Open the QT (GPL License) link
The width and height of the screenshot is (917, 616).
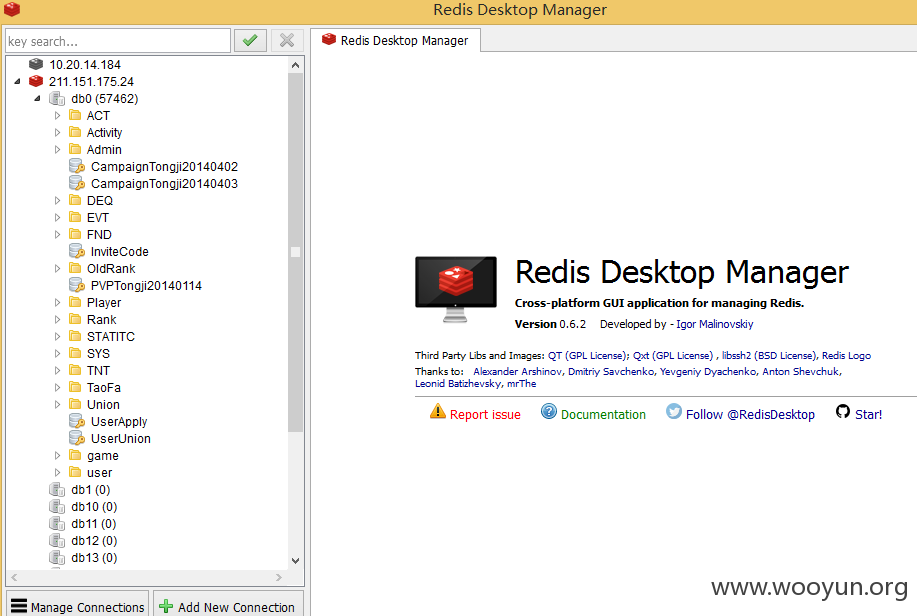pos(587,355)
